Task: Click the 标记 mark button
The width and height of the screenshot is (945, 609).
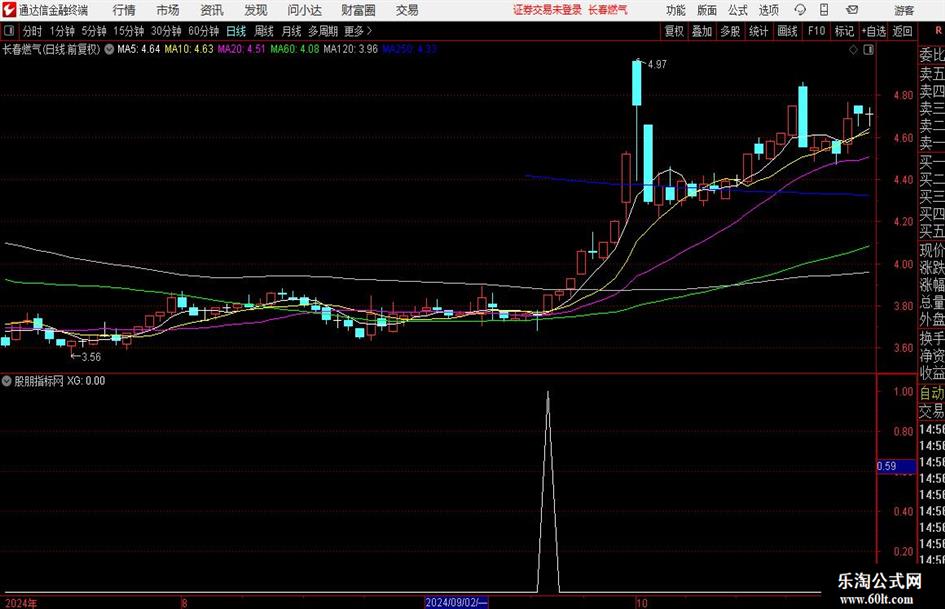Action: (x=844, y=31)
